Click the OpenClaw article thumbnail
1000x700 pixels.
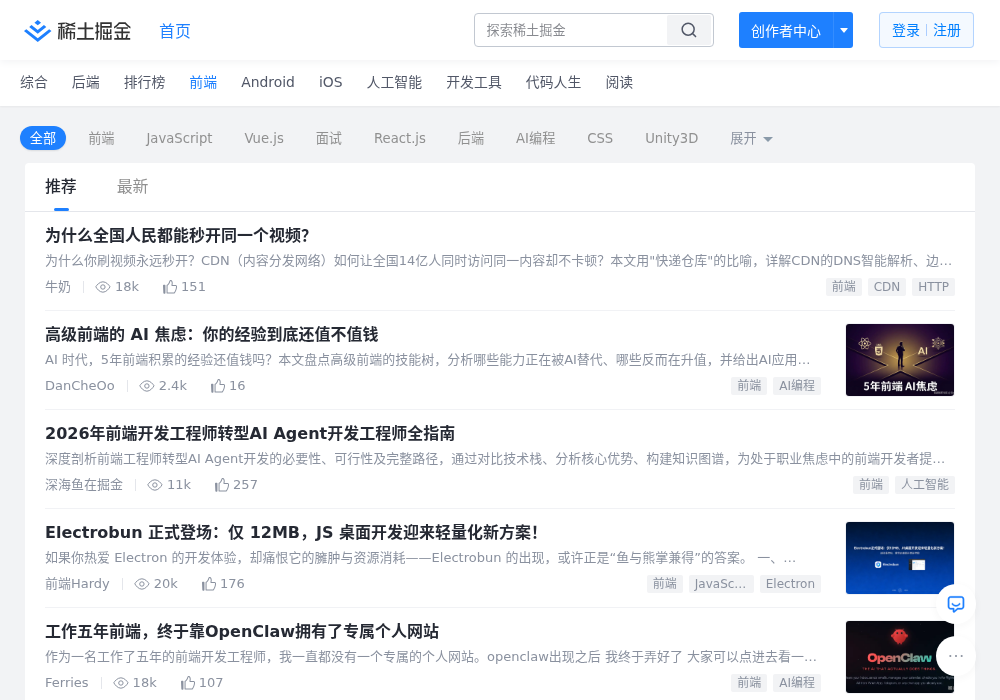point(900,657)
